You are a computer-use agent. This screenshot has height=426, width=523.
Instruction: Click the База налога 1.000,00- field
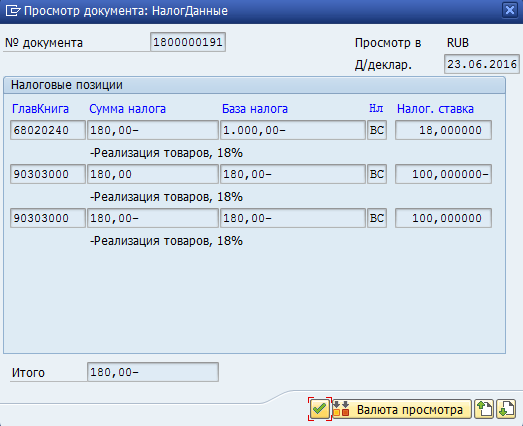pos(293,130)
